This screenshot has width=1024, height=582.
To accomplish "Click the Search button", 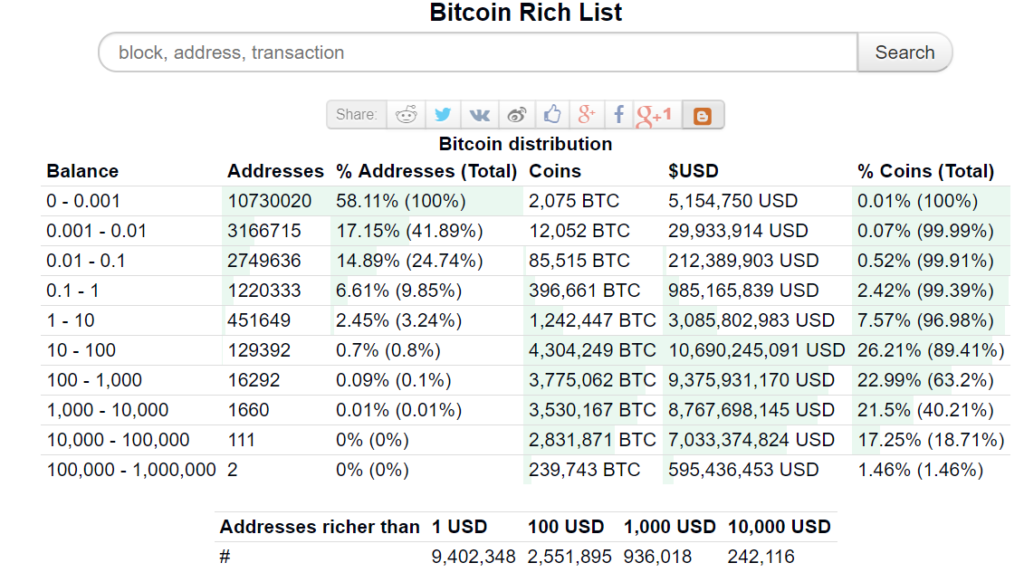I will pos(904,52).
